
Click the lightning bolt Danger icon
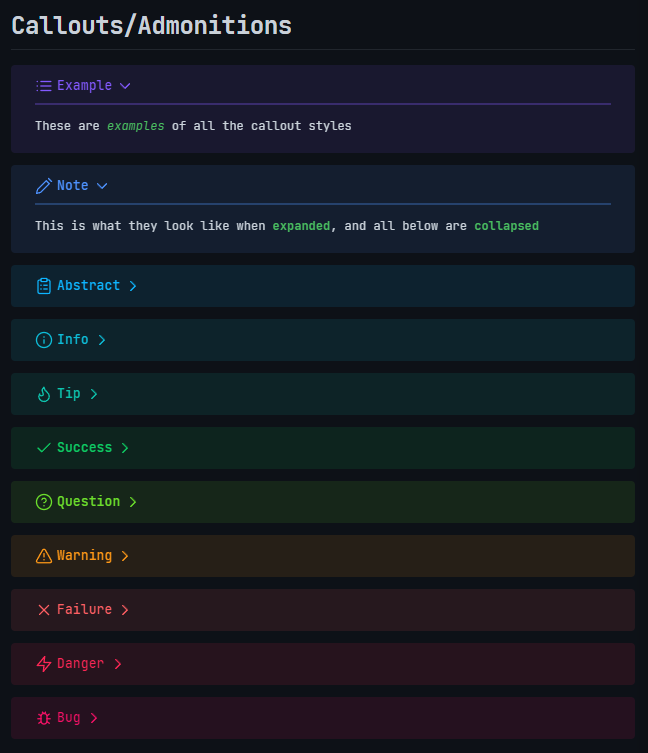coord(44,664)
